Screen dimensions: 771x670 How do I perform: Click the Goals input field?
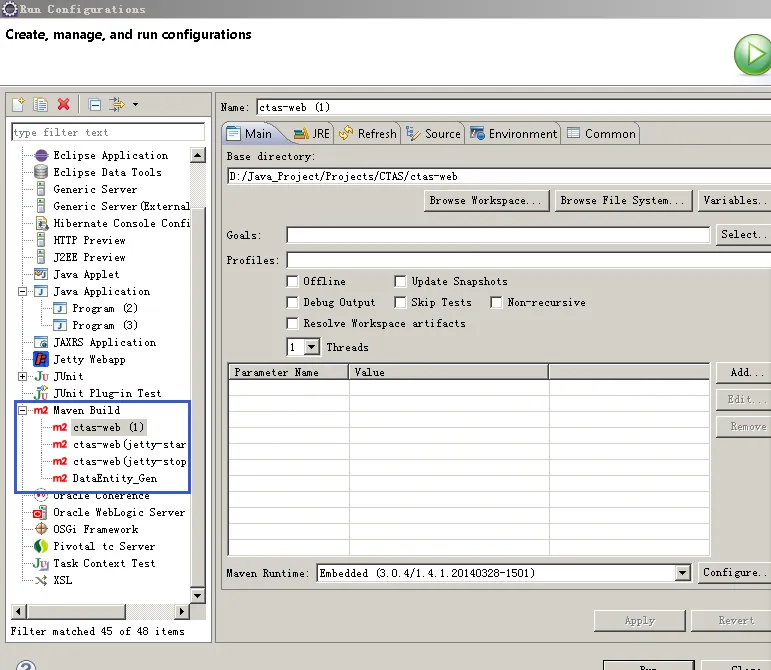point(498,235)
